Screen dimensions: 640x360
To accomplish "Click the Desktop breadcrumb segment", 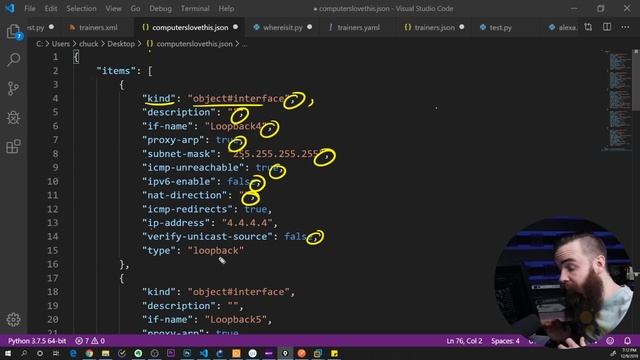I will click(121, 44).
